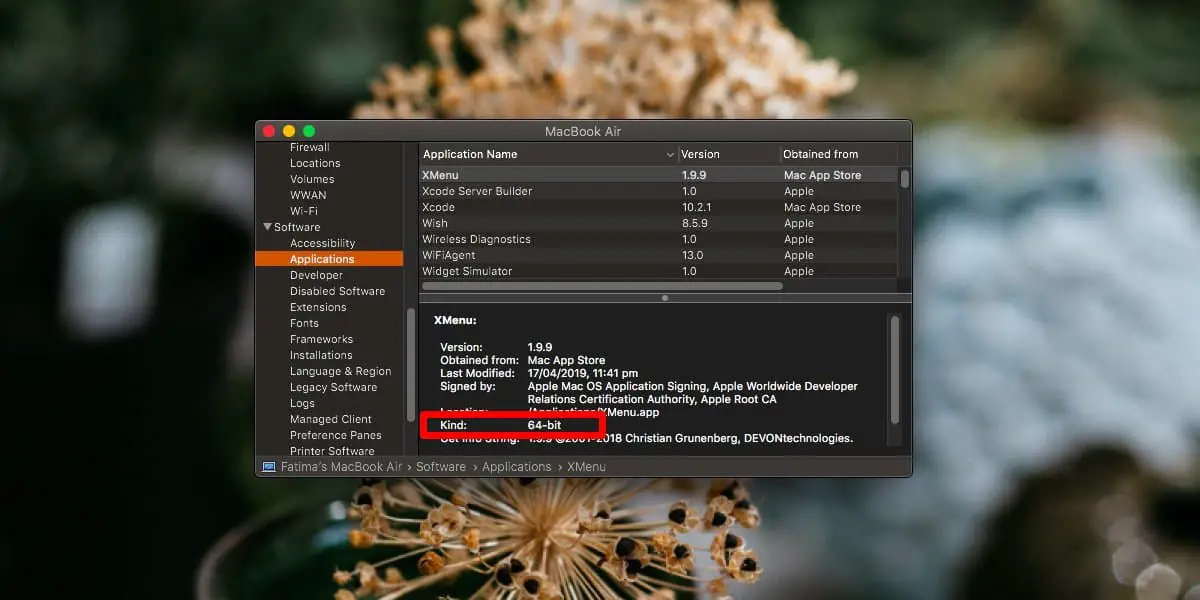Select Locations in the sidebar
This screenshot has width=1200, height=600.
coord(315,163)
